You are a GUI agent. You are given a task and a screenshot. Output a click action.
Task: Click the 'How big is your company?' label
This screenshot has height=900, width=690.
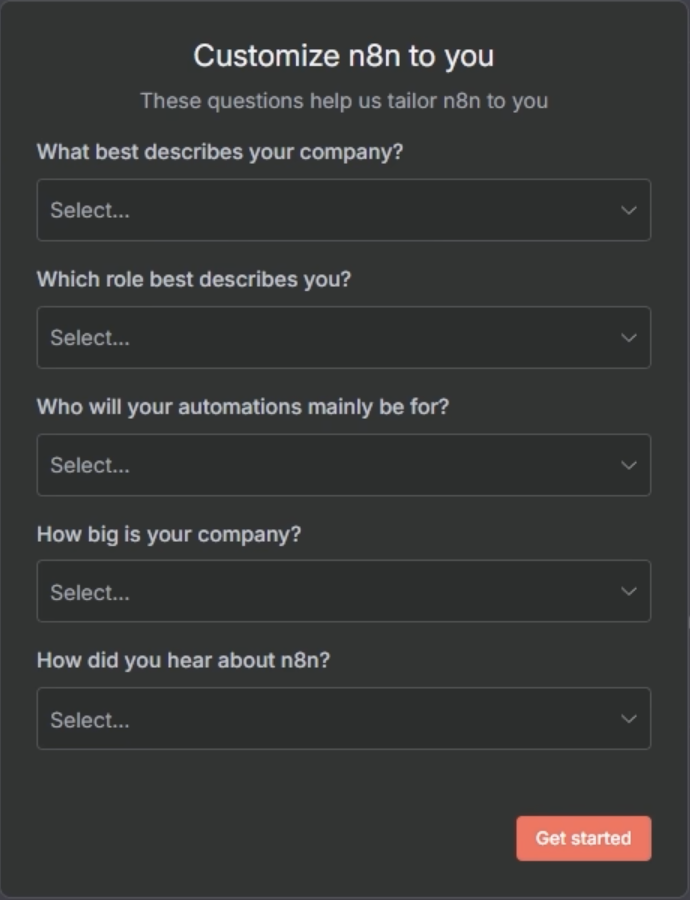click(169, 534)
